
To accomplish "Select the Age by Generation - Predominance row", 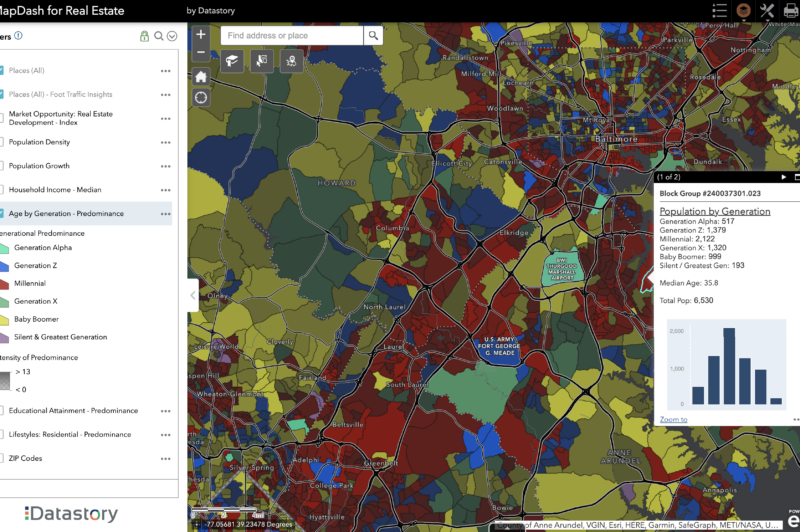I will (x=86, y=213).
